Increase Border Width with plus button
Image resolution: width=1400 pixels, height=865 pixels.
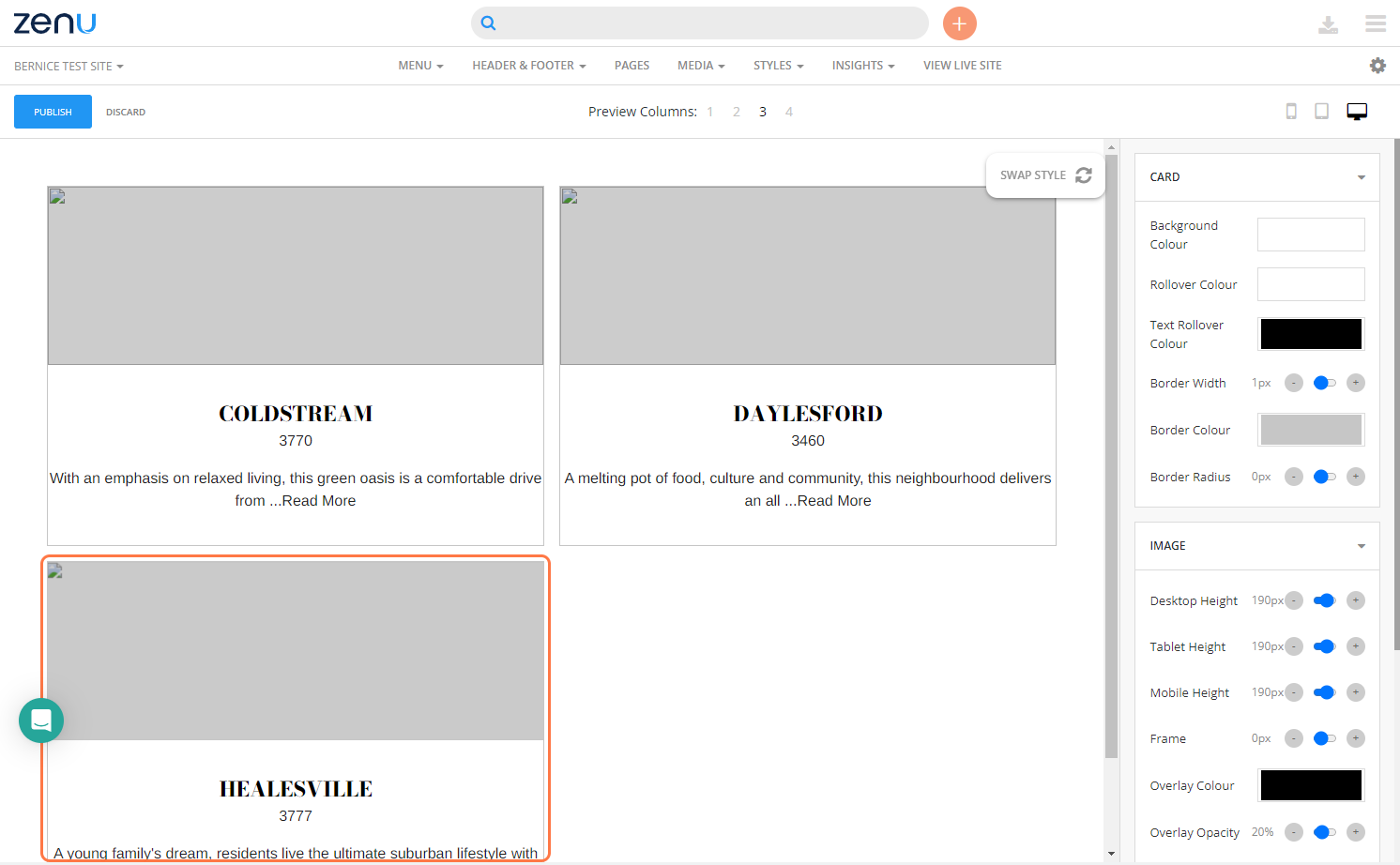click(1356, 383)
